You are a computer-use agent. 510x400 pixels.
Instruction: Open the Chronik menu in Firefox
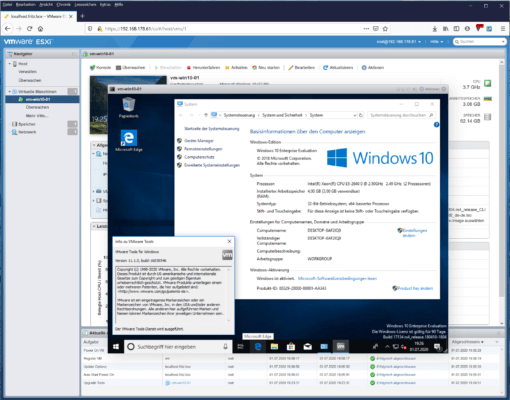tap(63, 5)
